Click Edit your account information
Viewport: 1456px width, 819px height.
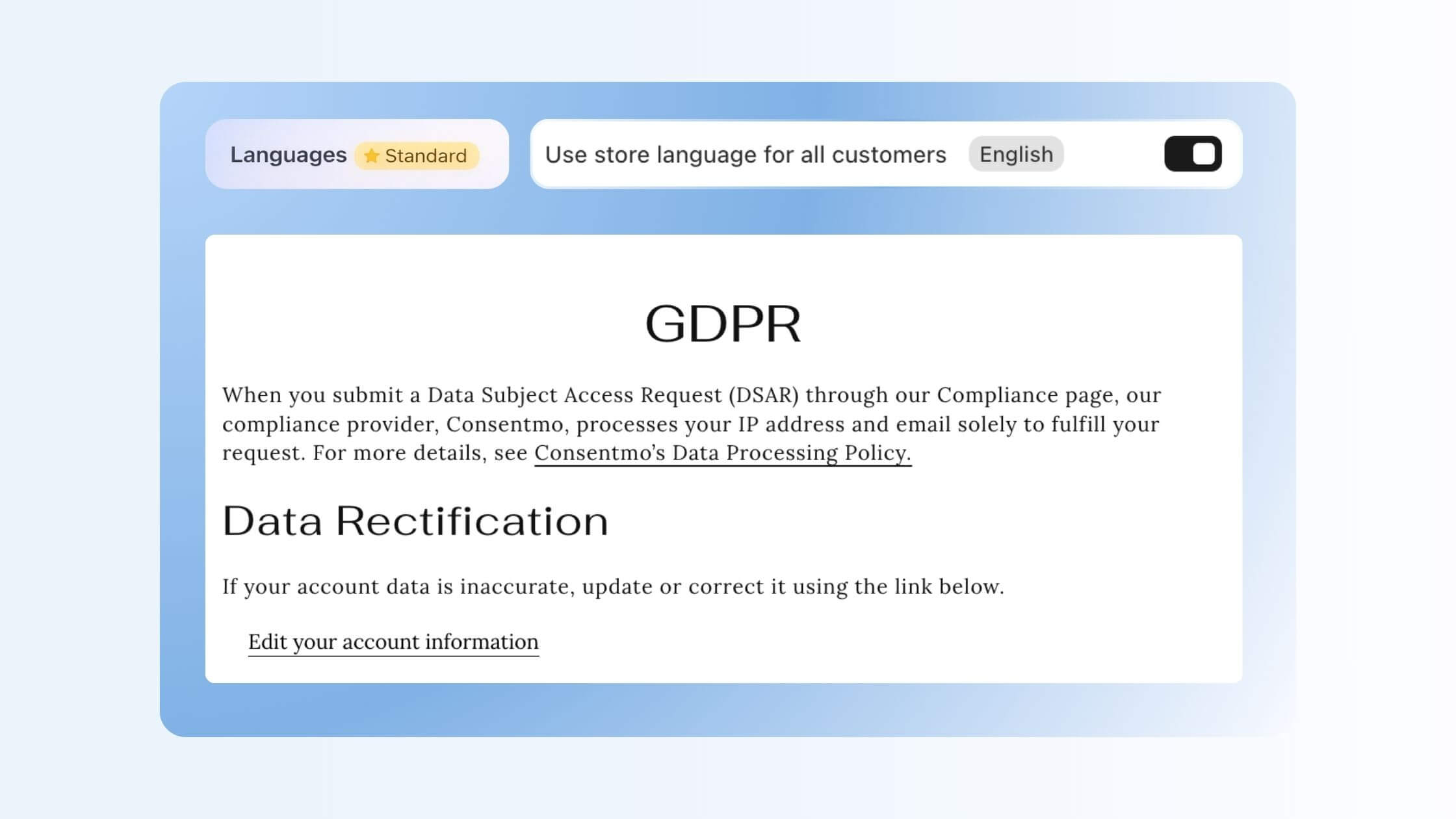pos(393,642)
